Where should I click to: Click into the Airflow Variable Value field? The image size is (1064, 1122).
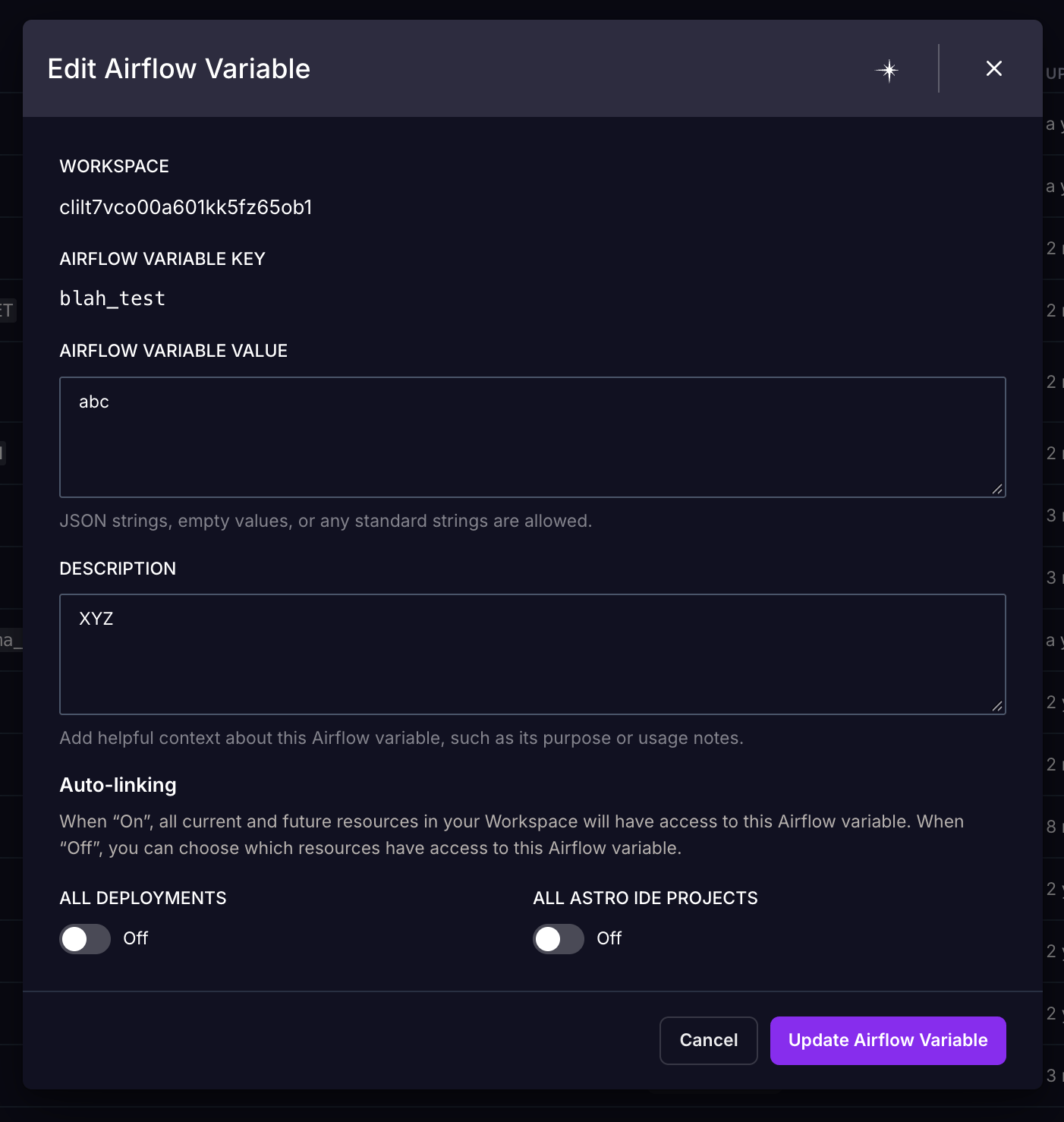(x=533, y=437)
